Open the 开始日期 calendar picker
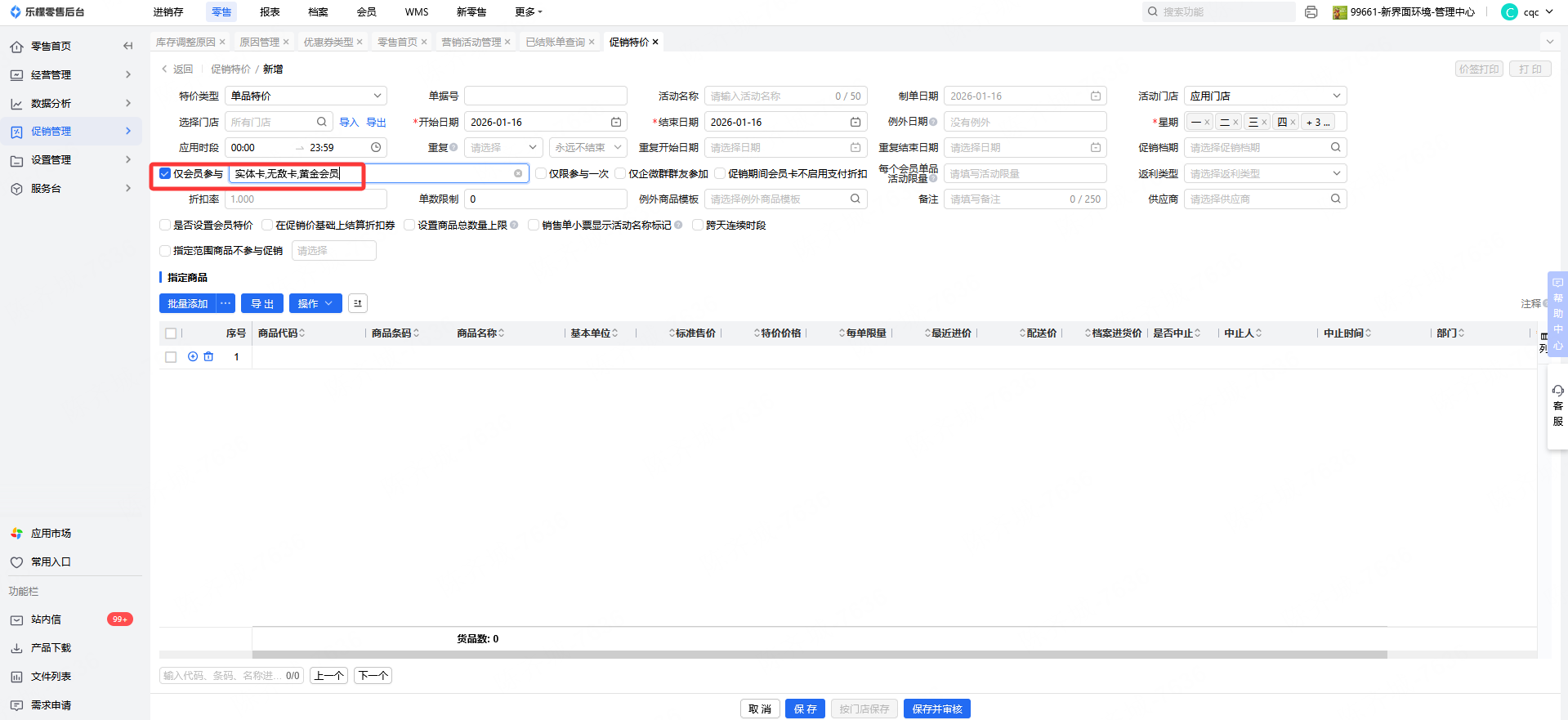Image resolution: width=1568 pixels, height=720 pixels. pyautogui.click(x=616, y=123)
